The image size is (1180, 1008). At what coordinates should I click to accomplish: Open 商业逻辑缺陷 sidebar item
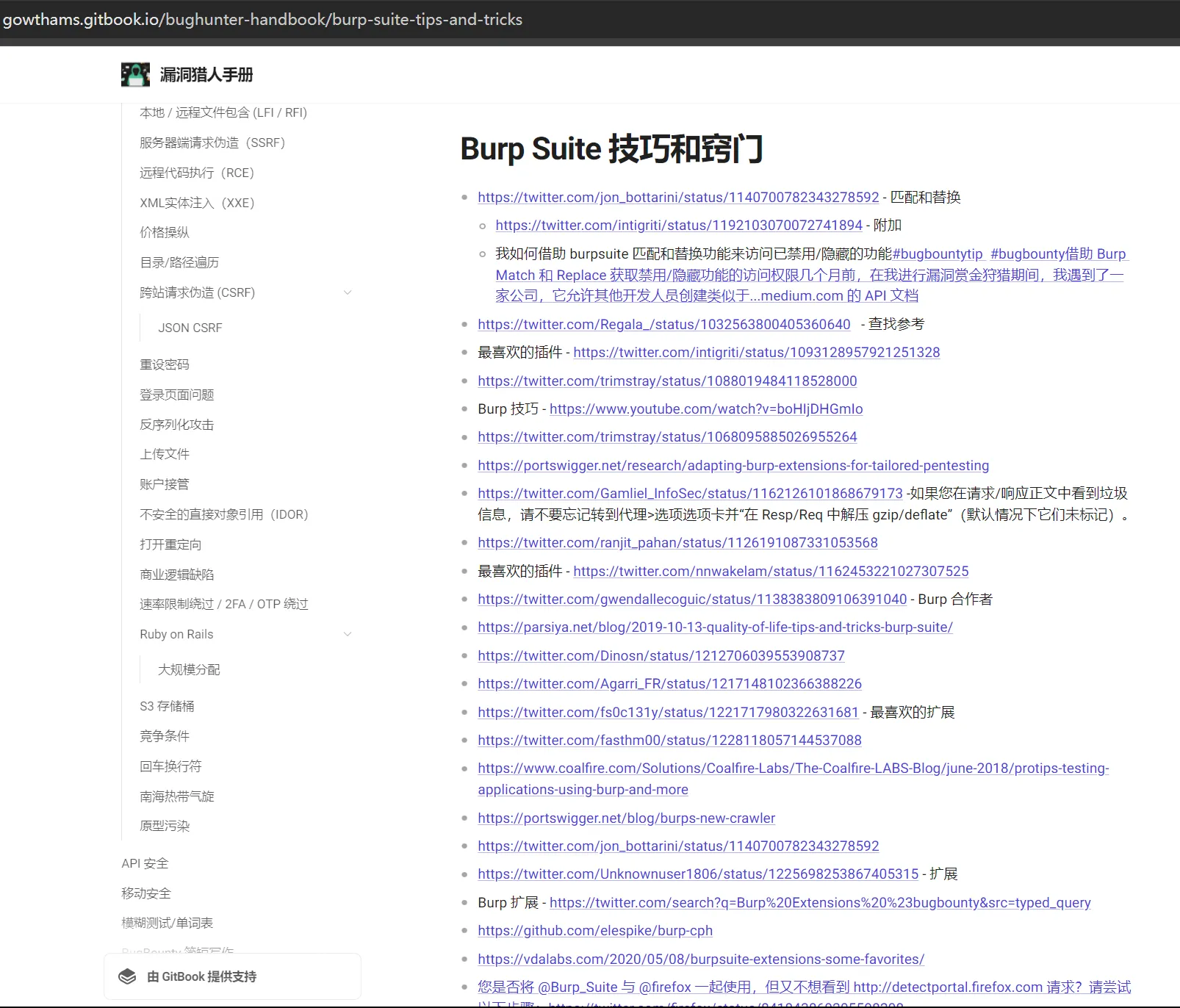click(x=177, y=575)
